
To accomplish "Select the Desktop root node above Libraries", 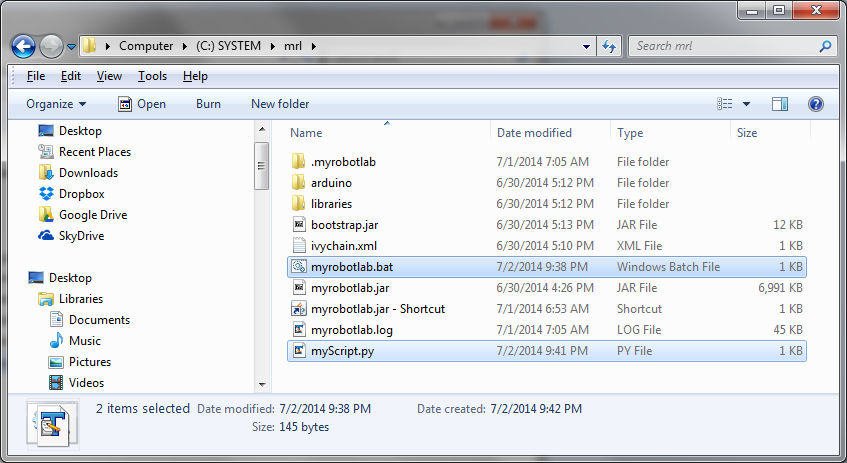I will pyautogui.click(x=59, y=278).
